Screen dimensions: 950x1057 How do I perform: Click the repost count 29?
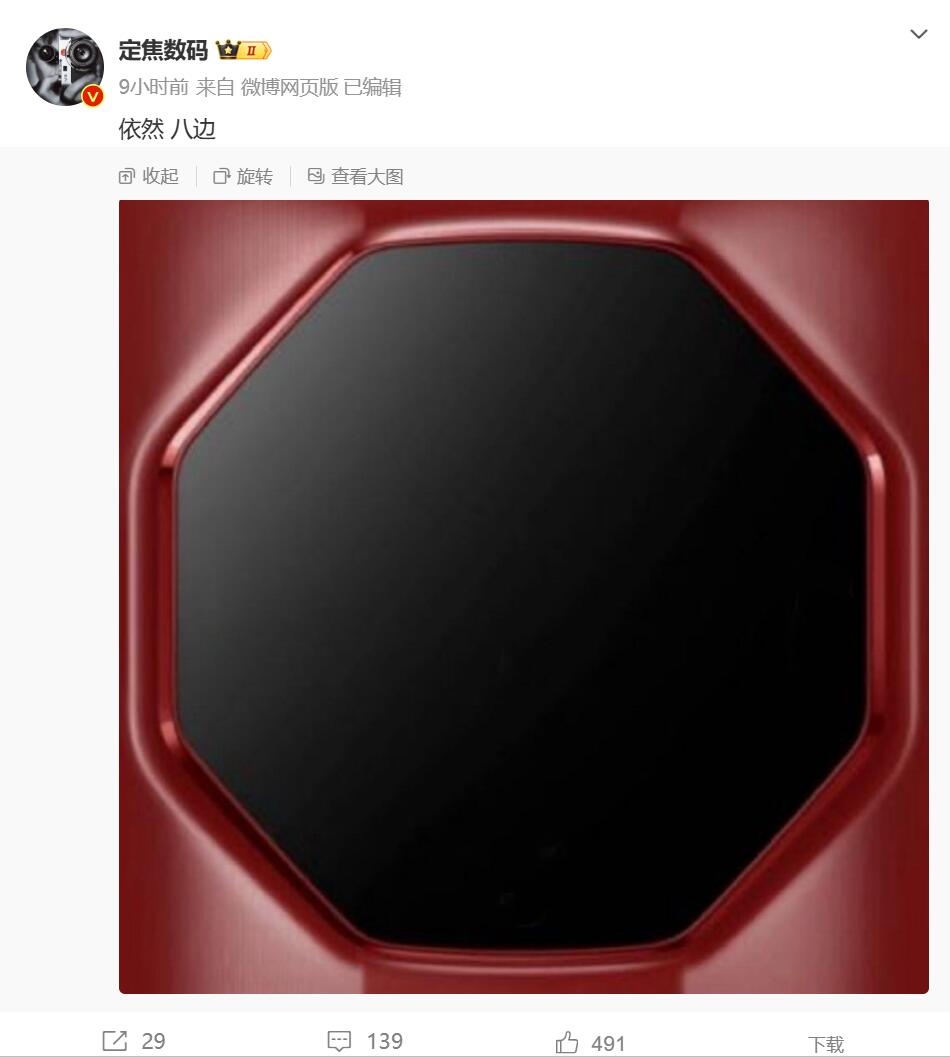[x=153, y=1041]
